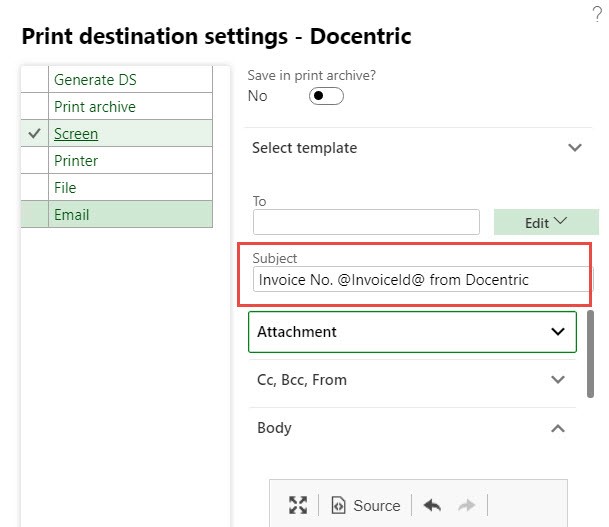Expand the Attachment section

coord(558,332)
